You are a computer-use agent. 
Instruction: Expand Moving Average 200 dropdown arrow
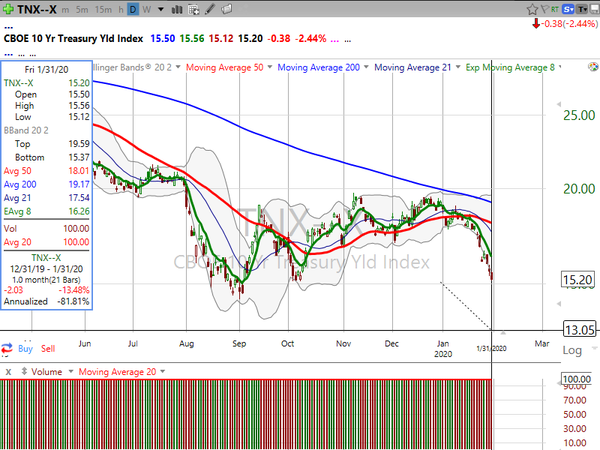pos(366,67)
